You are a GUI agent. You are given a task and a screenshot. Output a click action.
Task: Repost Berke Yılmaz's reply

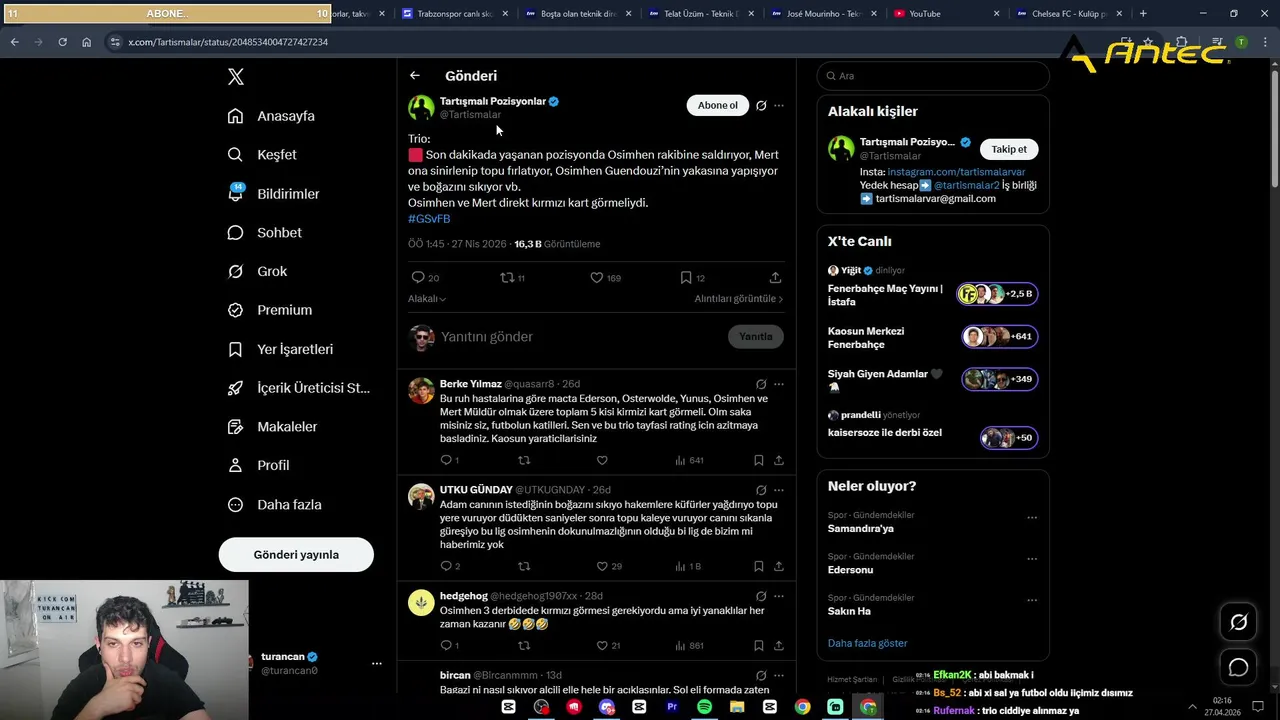click(524, 461)
